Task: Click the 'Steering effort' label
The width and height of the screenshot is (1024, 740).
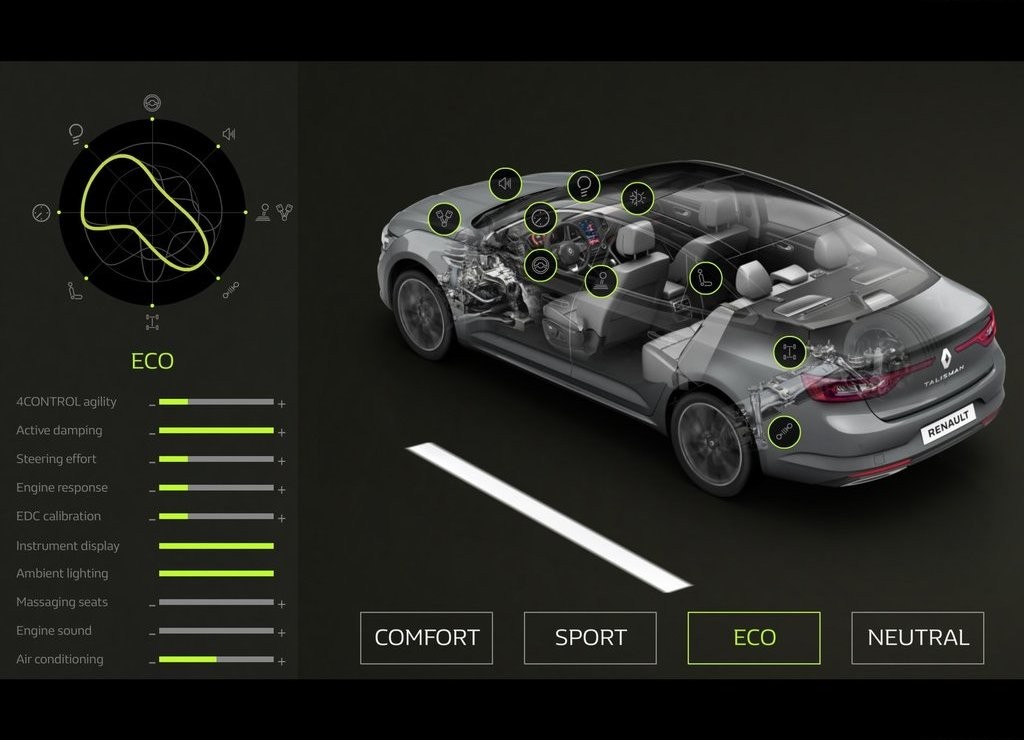Action: click(x=56, y=459)
